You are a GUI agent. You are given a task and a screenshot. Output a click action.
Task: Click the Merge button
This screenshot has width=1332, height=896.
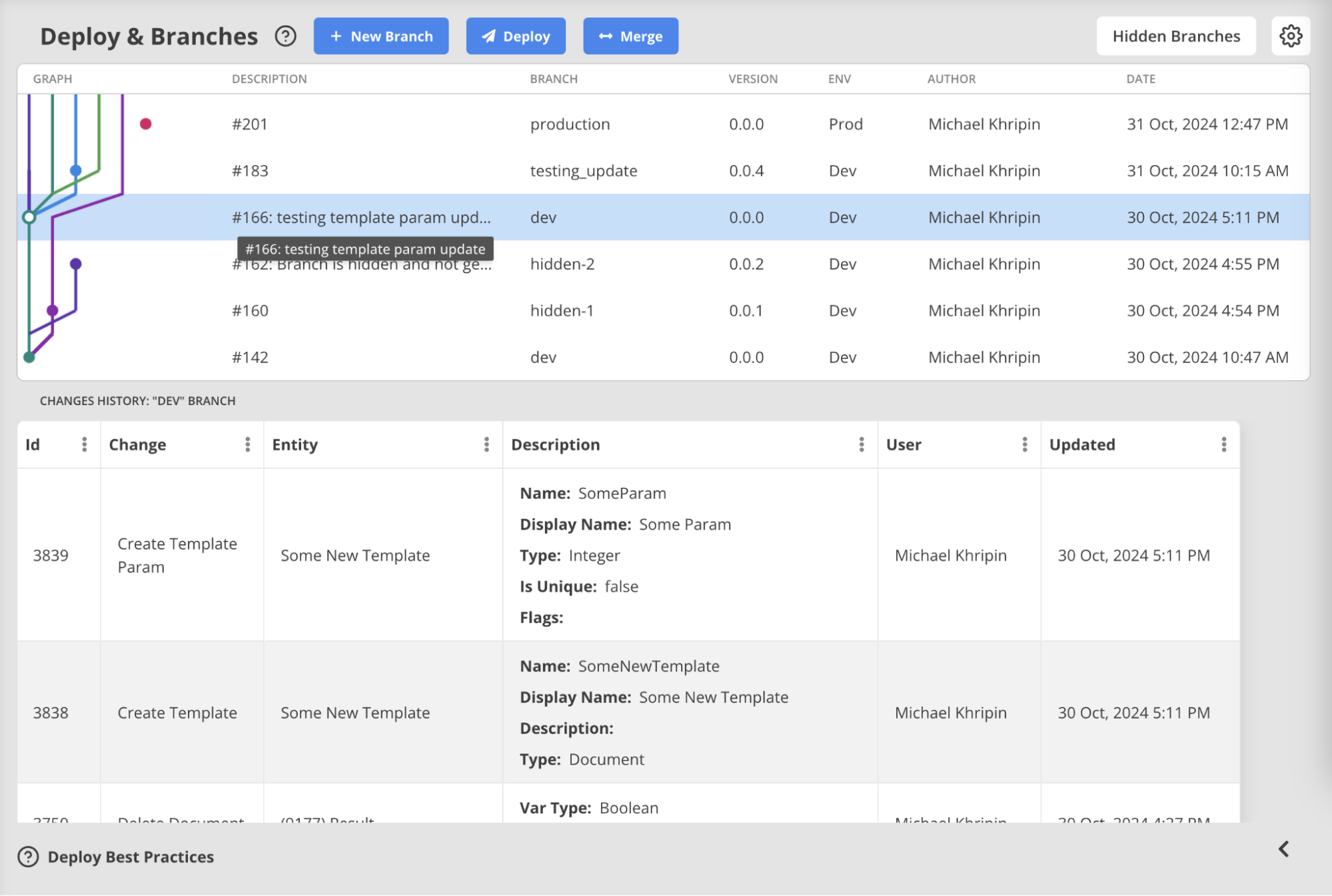630,36
